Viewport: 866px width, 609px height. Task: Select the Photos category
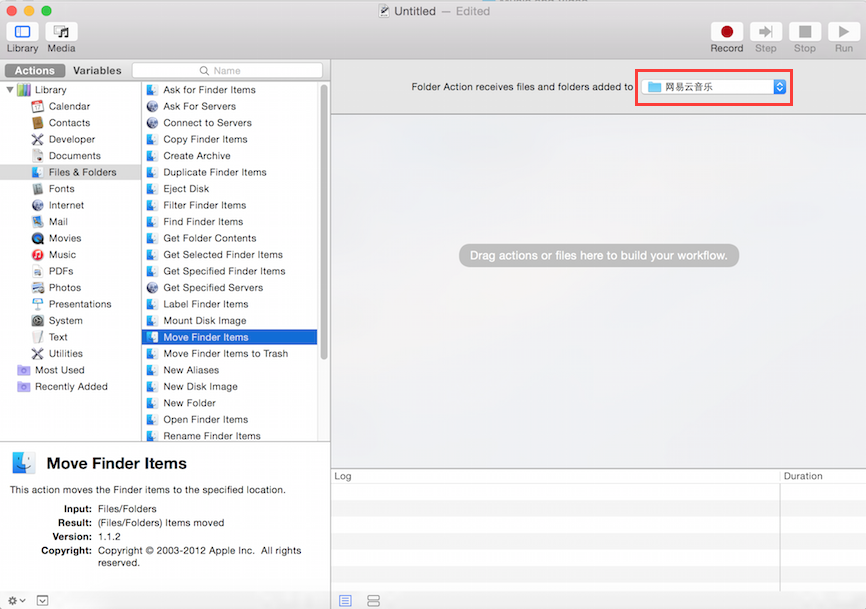point(65,288)
